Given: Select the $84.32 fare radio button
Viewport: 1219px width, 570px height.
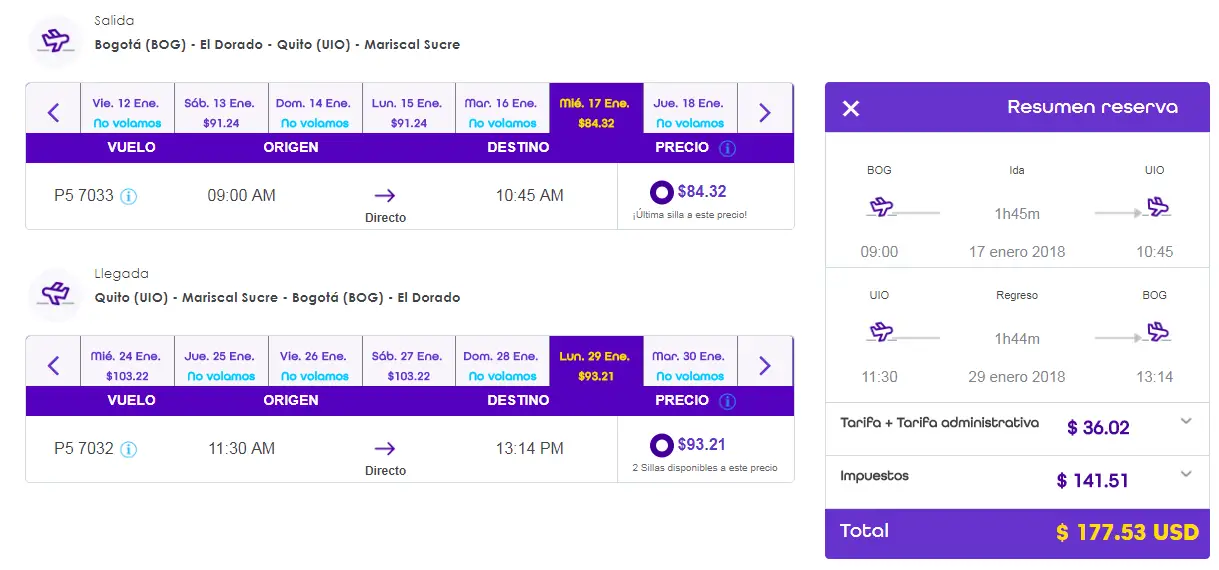Looking at the screenshot, I should click(661, 192).
